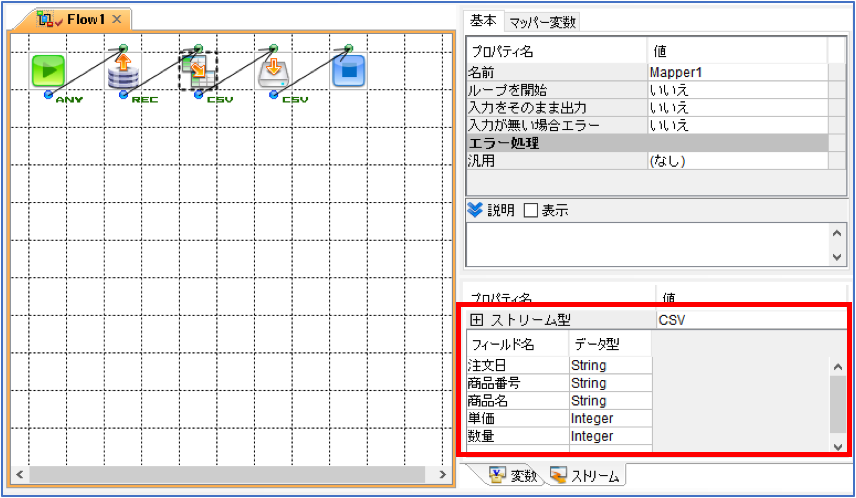Select the database read component icon
The width and height of the screenshot is (856, 498).
tap(123, 71)
